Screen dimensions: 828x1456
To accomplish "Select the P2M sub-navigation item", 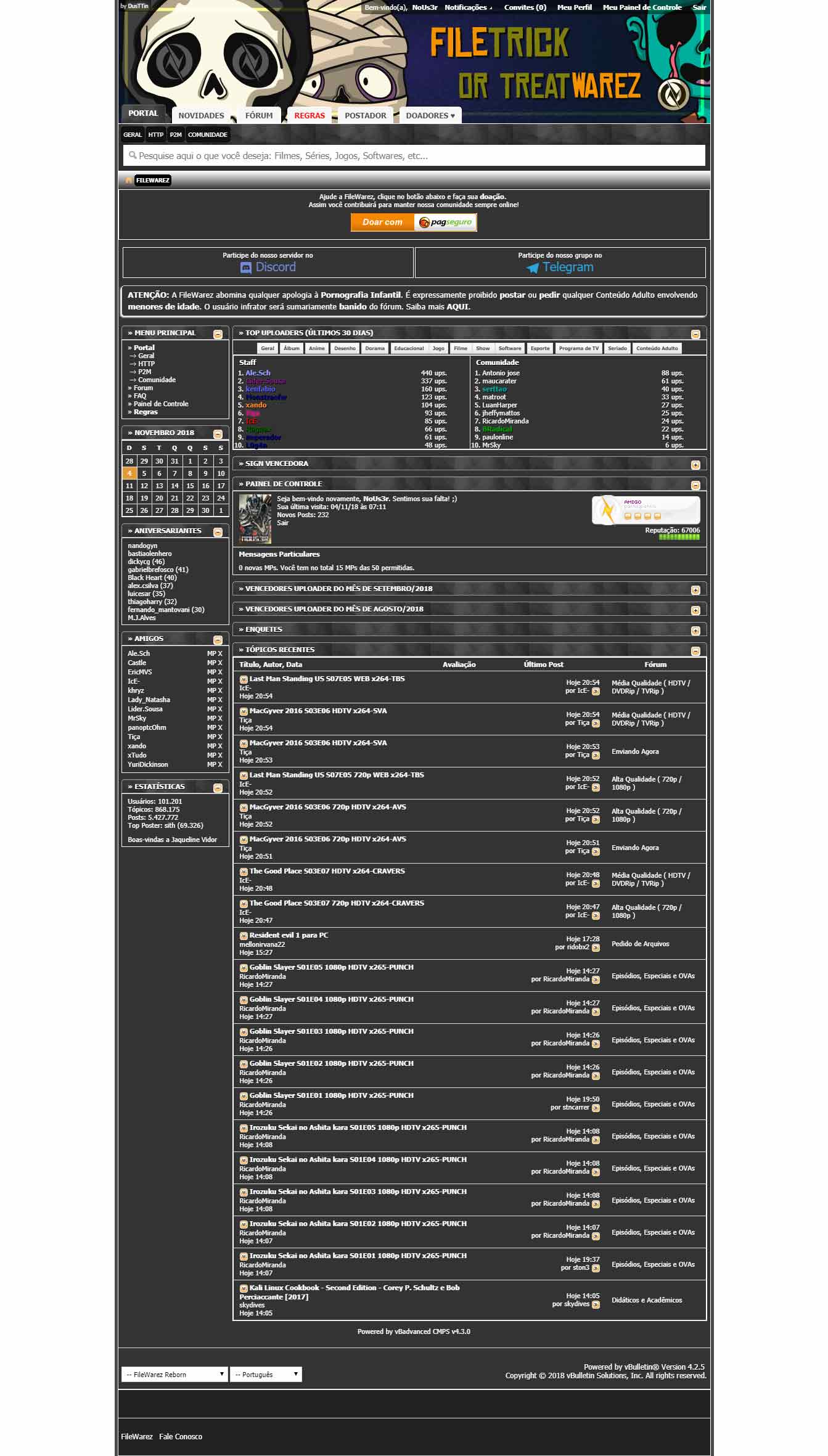I will [176, 134].
